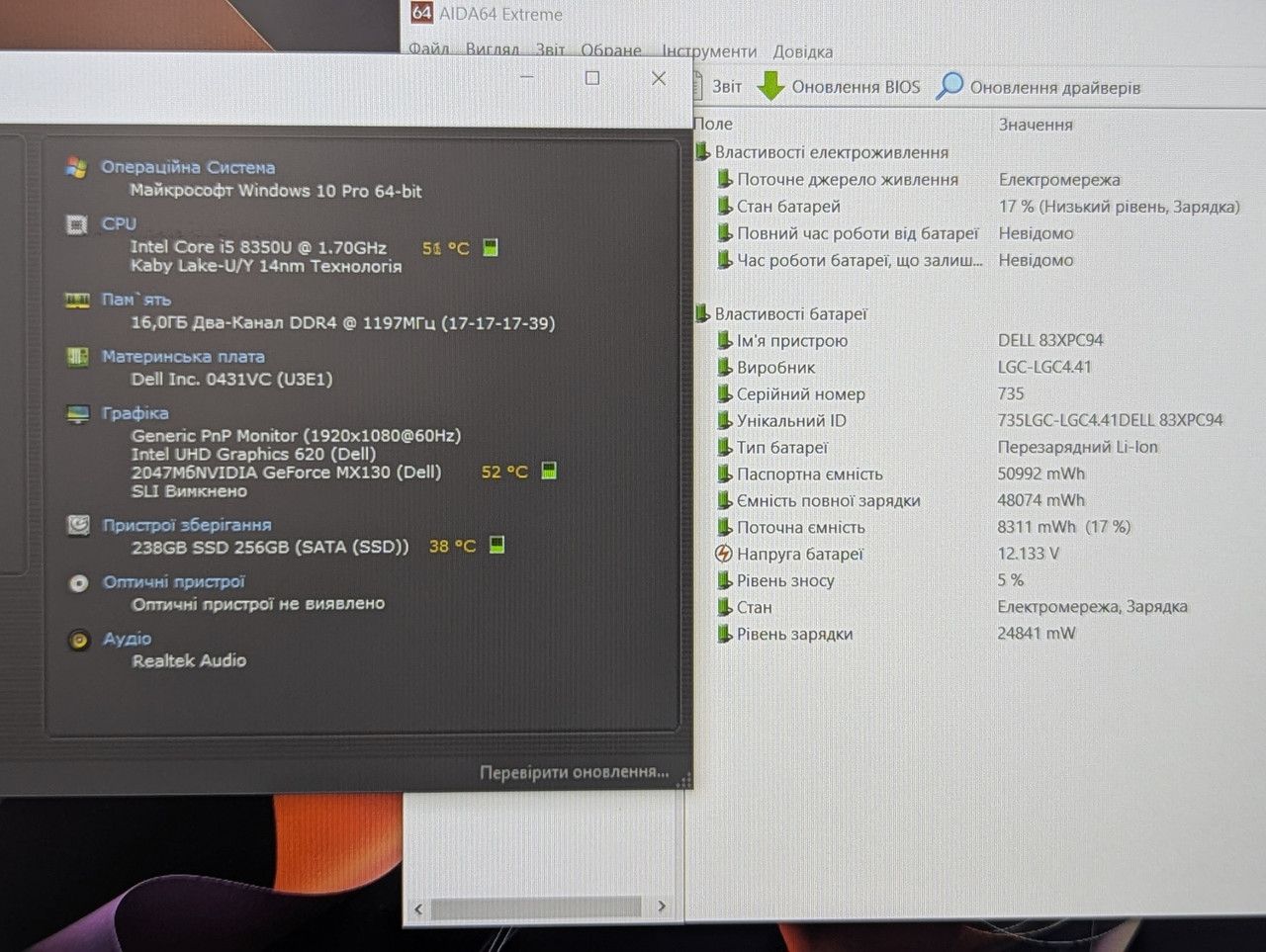Click the Оптичні пристрої heading in Speccy
Viewport: 1266px width, 952px height.
point(174,582)
